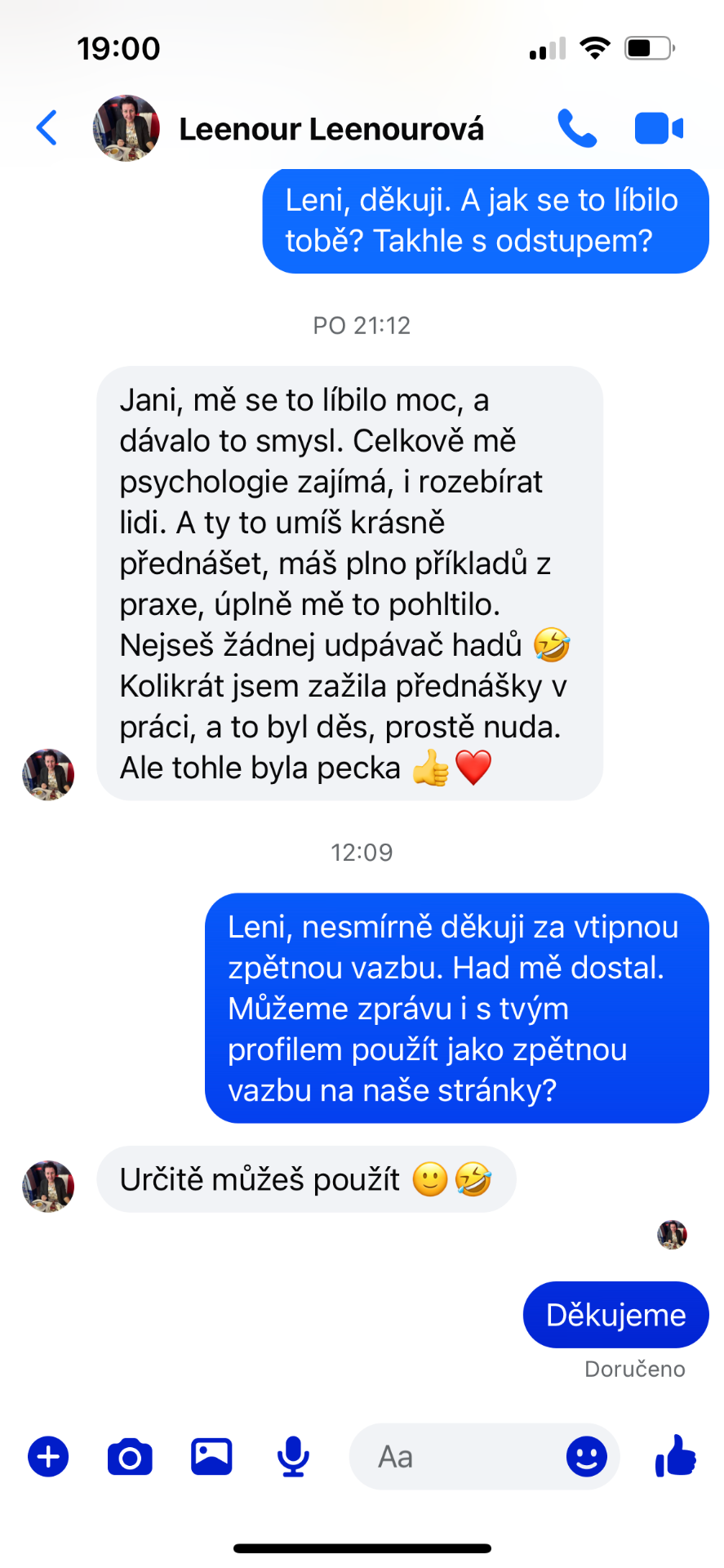Open more actions with the plus icon
The width and height of the screenshot is (724, 1568).
[x=49, y=1456]
